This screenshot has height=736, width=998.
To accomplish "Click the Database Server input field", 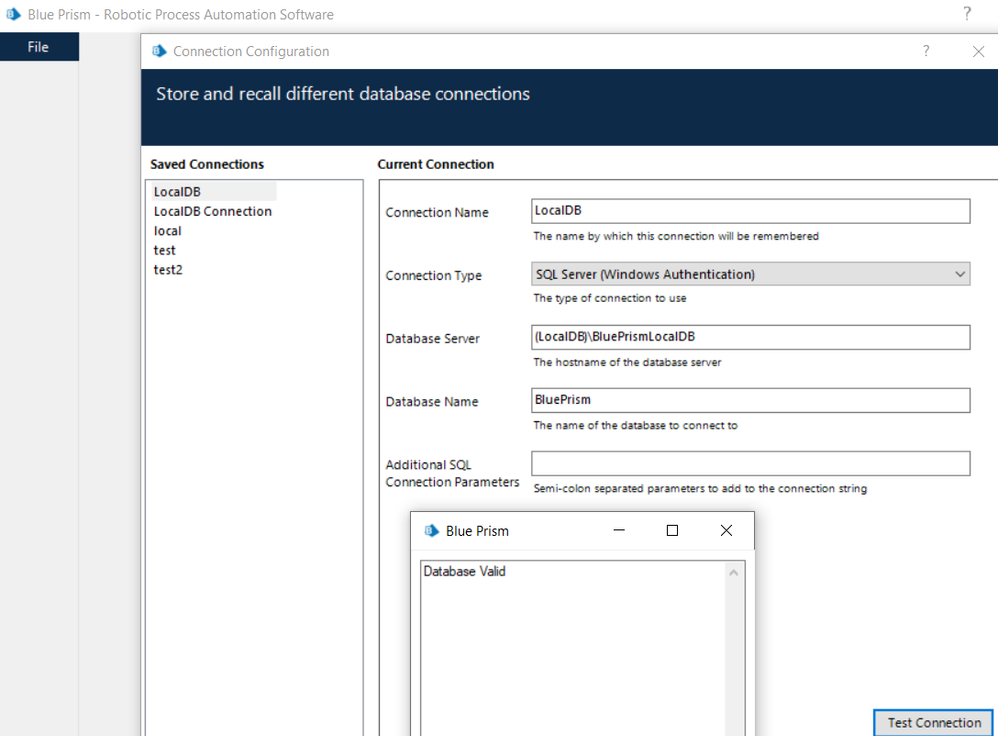I will [750, 337].
